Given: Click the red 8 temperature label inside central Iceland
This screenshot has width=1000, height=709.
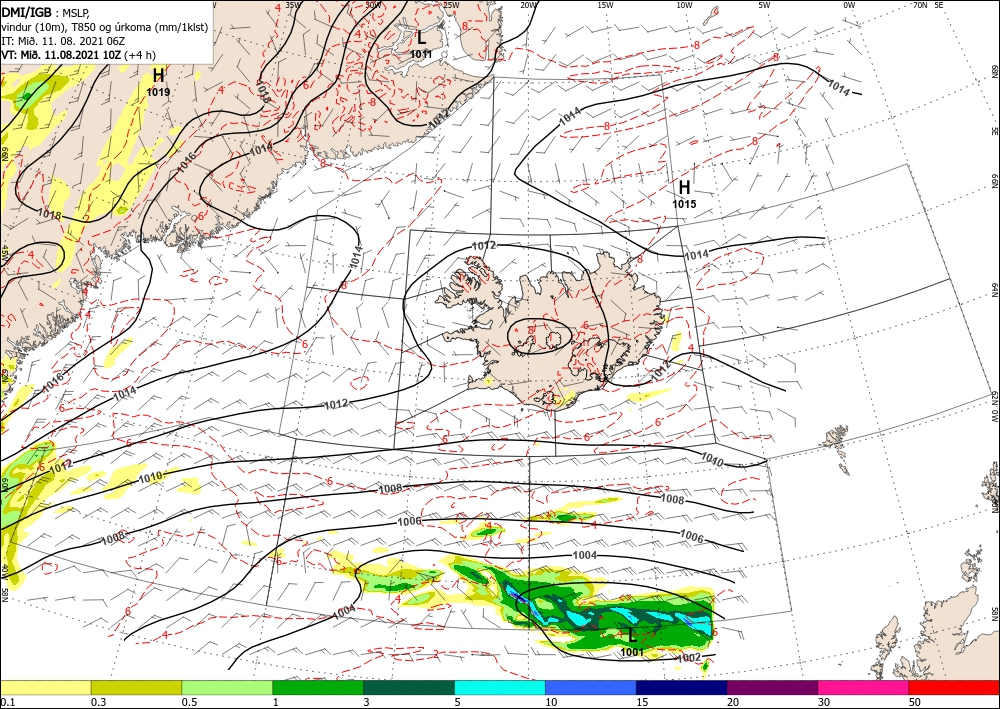Looking at the screenshot, I should (529, 330).
